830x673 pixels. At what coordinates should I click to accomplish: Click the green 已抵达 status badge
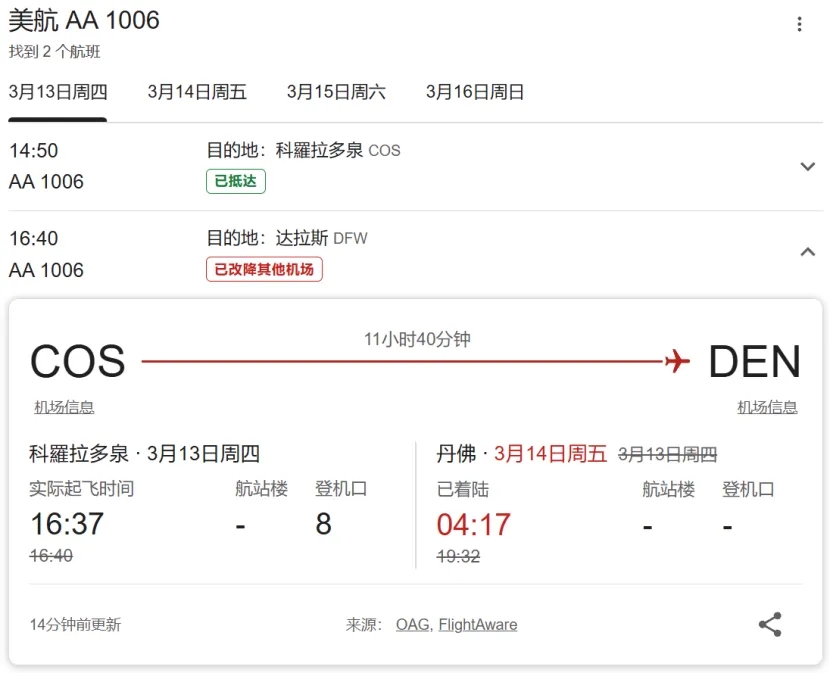[x=236, y=181]
